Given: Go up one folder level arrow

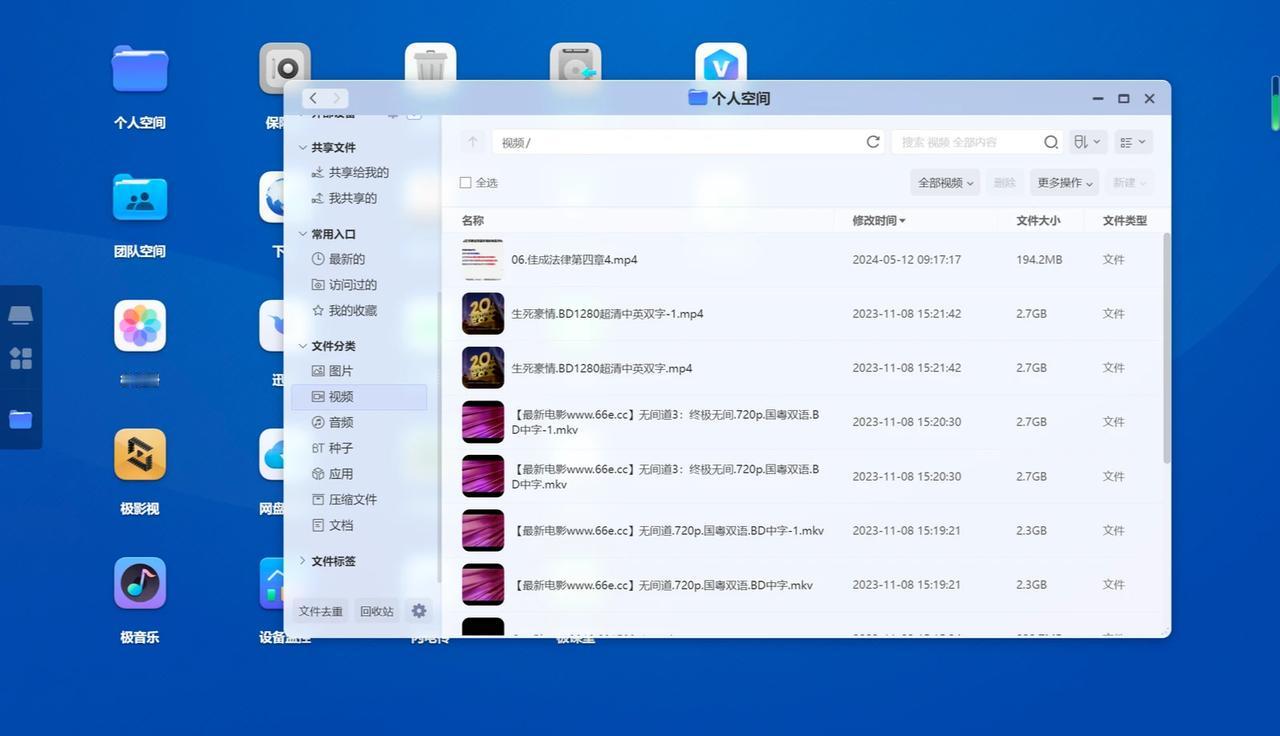Looking at the screenshot, I should coord(474,142).
